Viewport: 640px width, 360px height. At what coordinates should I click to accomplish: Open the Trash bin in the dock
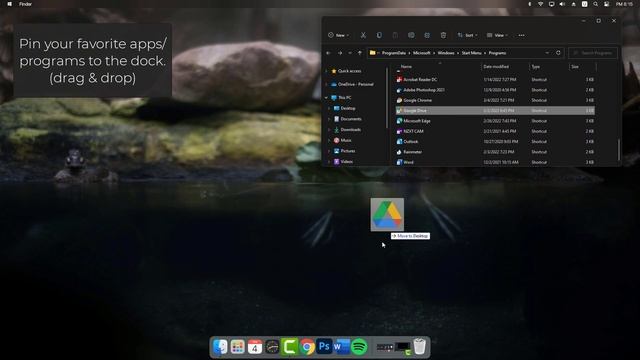[x=420, y=347]
